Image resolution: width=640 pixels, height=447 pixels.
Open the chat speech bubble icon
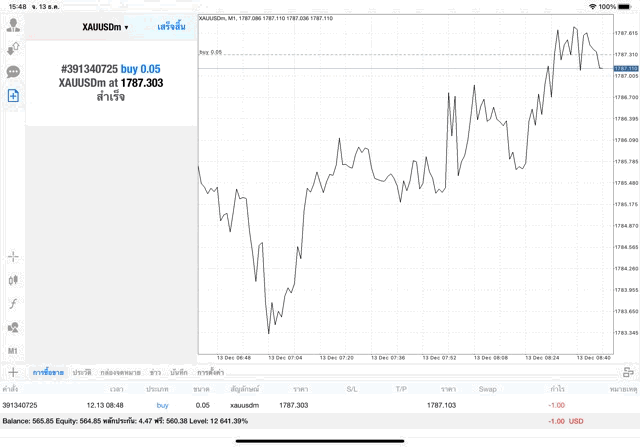[13, 72]
